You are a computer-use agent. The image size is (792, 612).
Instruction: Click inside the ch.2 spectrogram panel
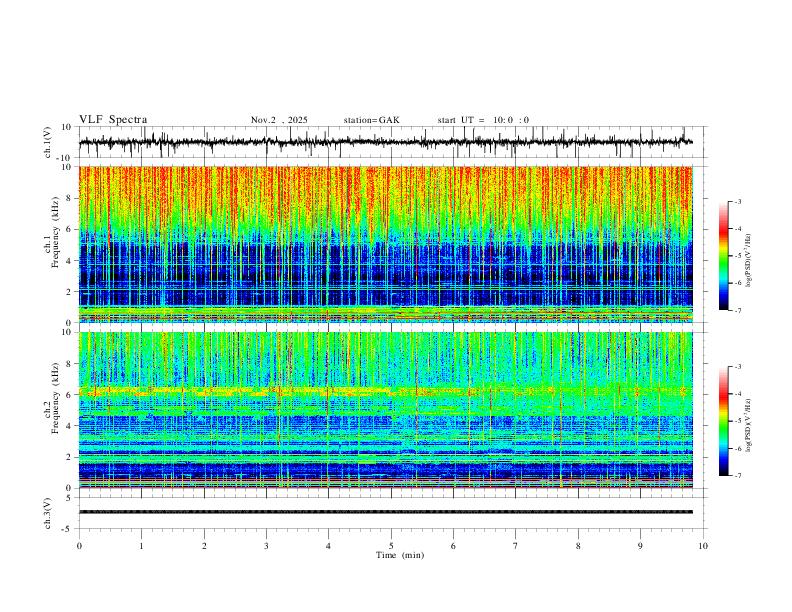click(x=386, y=410)
